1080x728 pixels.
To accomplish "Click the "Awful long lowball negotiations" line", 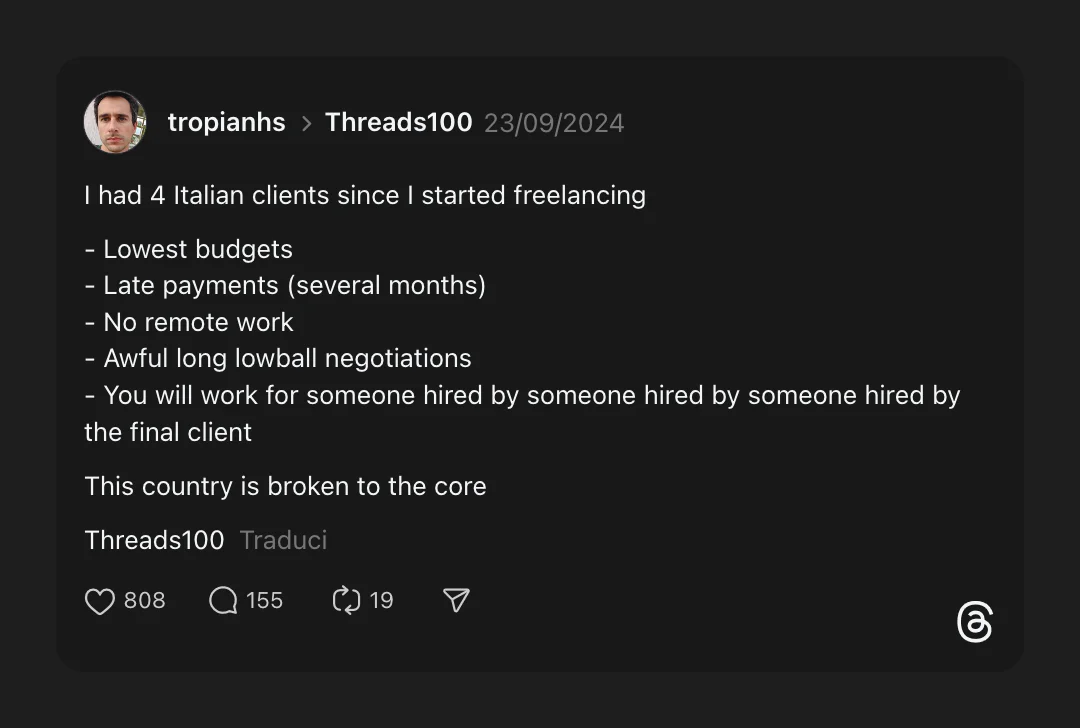I will [278, 358].
